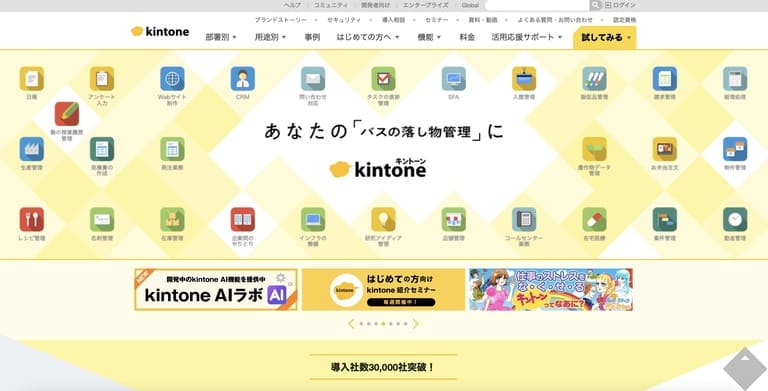Image resolution: width=768 pixels, height=391 pixels.
Task: Click the 名刺管理 business card icon
Action: tap(102, 220)
